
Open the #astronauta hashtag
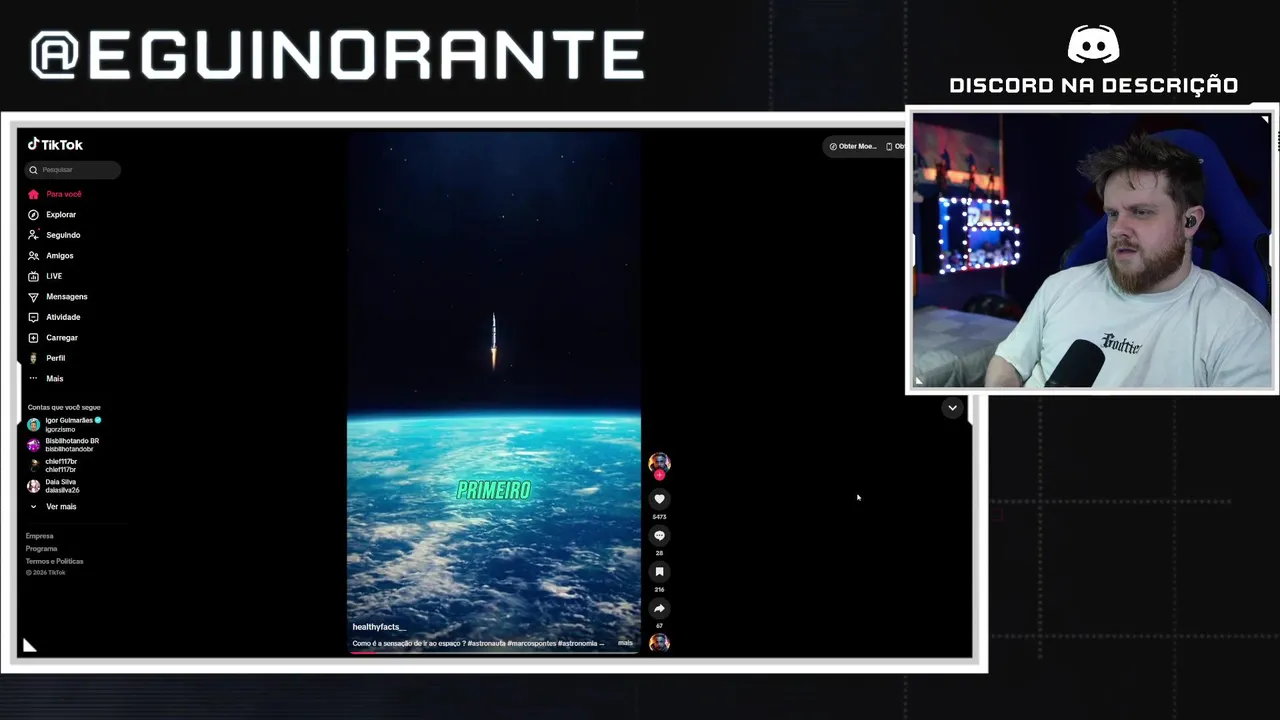tap(486, 644)
